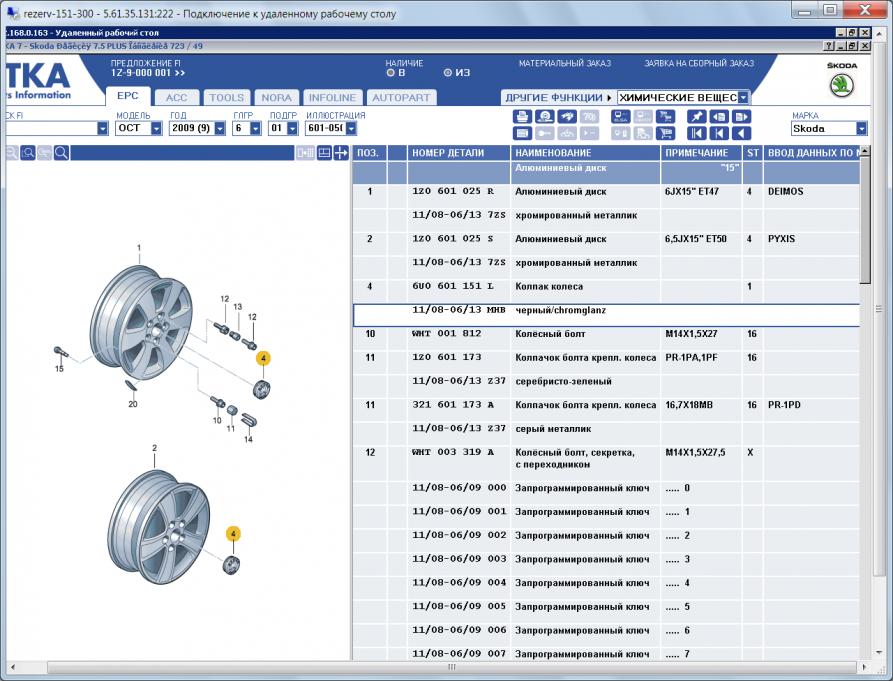893x681 pixels.
Task: Select the Колпак колеса row name
Action: coord(549,286)
